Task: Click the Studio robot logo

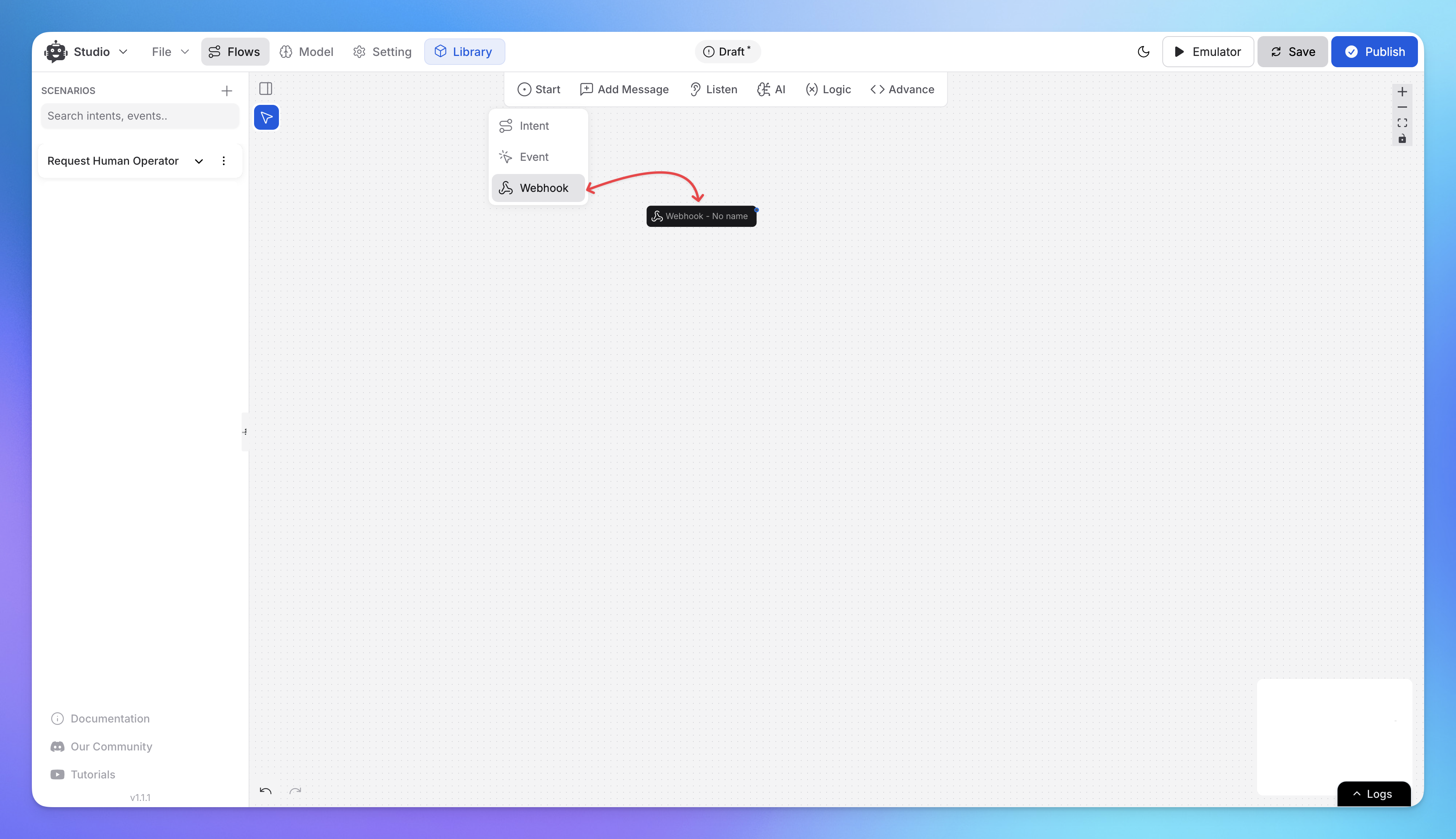Action: [55, 52]
